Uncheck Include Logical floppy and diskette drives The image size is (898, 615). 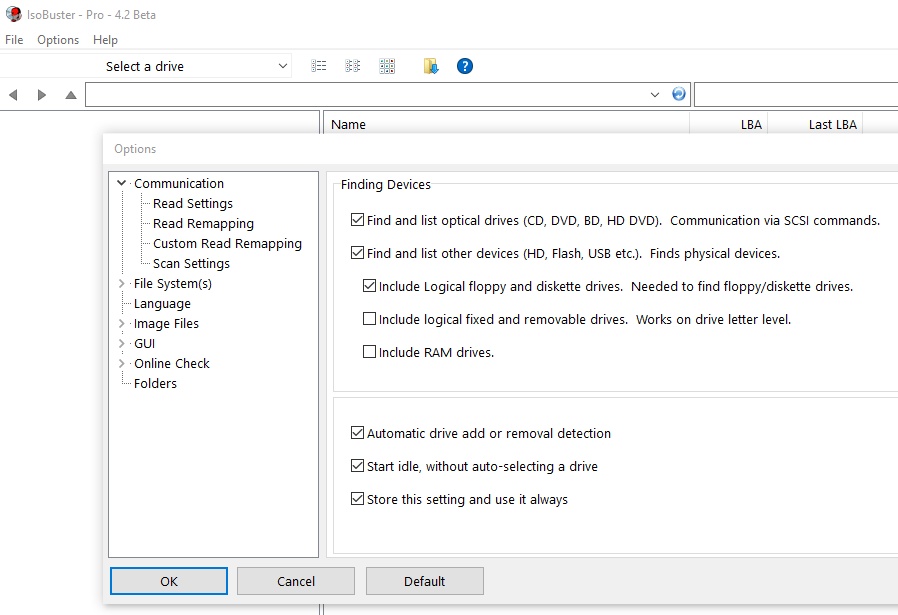(x=369, y=286)
